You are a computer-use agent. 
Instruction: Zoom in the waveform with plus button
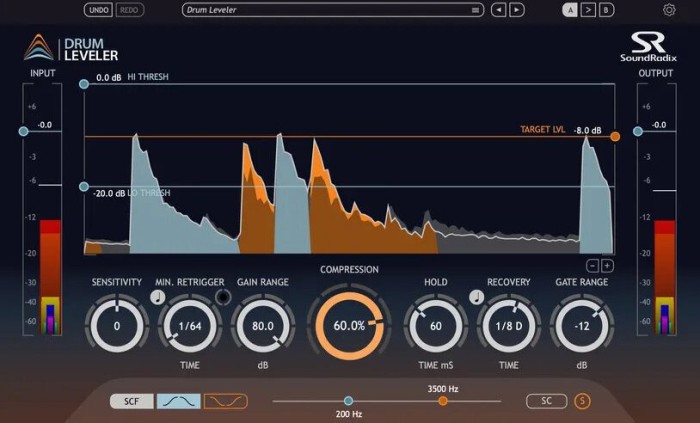(x=607, y=266)
